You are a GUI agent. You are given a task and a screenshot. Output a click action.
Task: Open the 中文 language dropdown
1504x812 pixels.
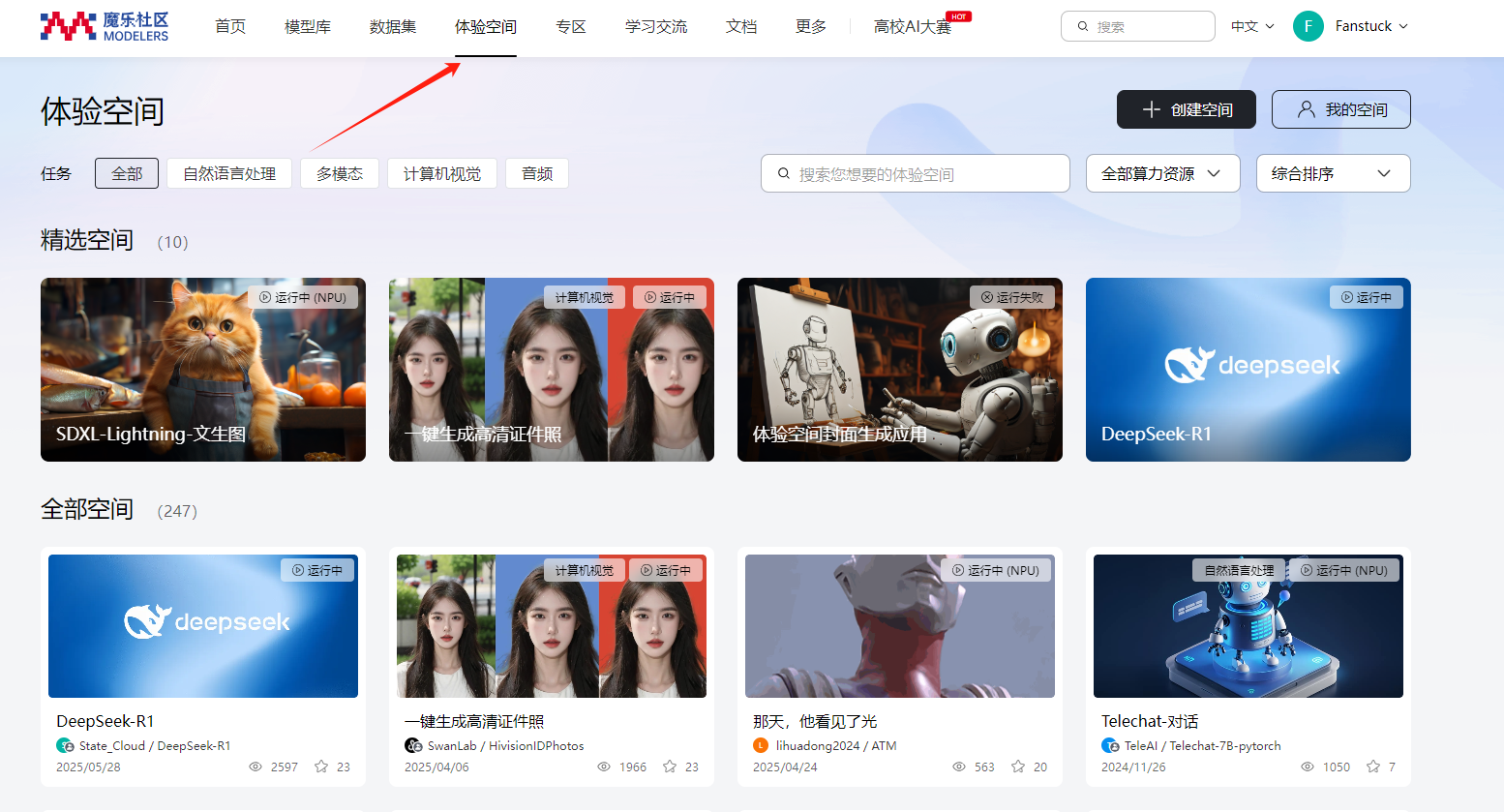(x=1252, y=26)
